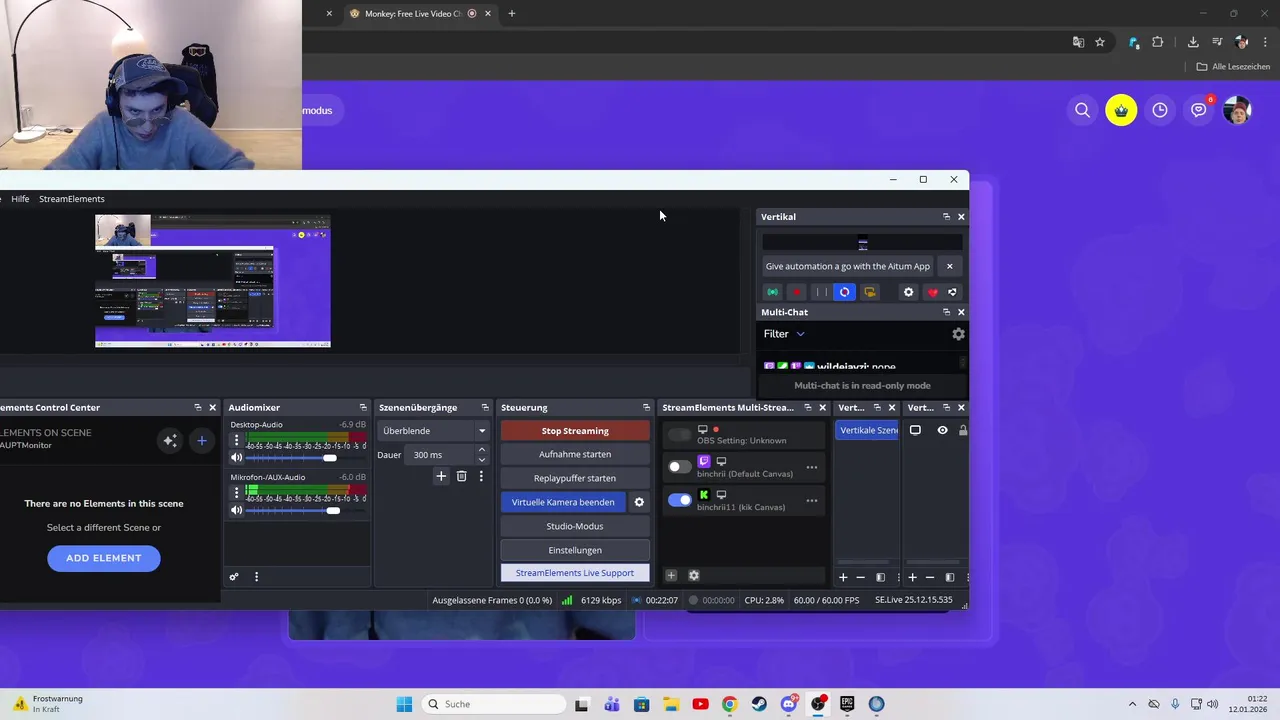Click Stop Streaming button
1280x720 pixels.
[575, 431]
